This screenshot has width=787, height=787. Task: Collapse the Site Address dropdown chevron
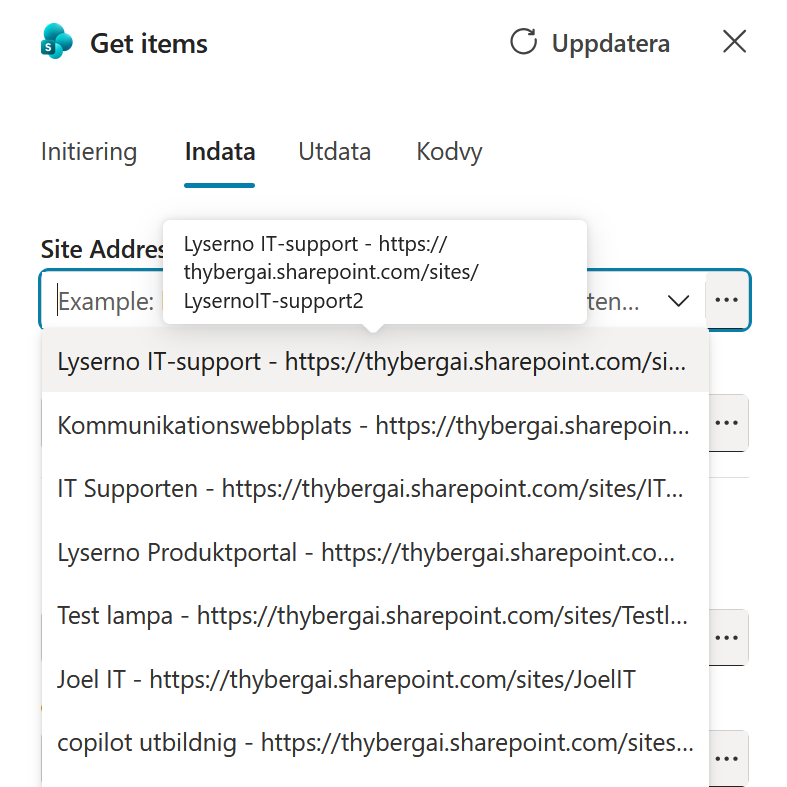[679, 301]
